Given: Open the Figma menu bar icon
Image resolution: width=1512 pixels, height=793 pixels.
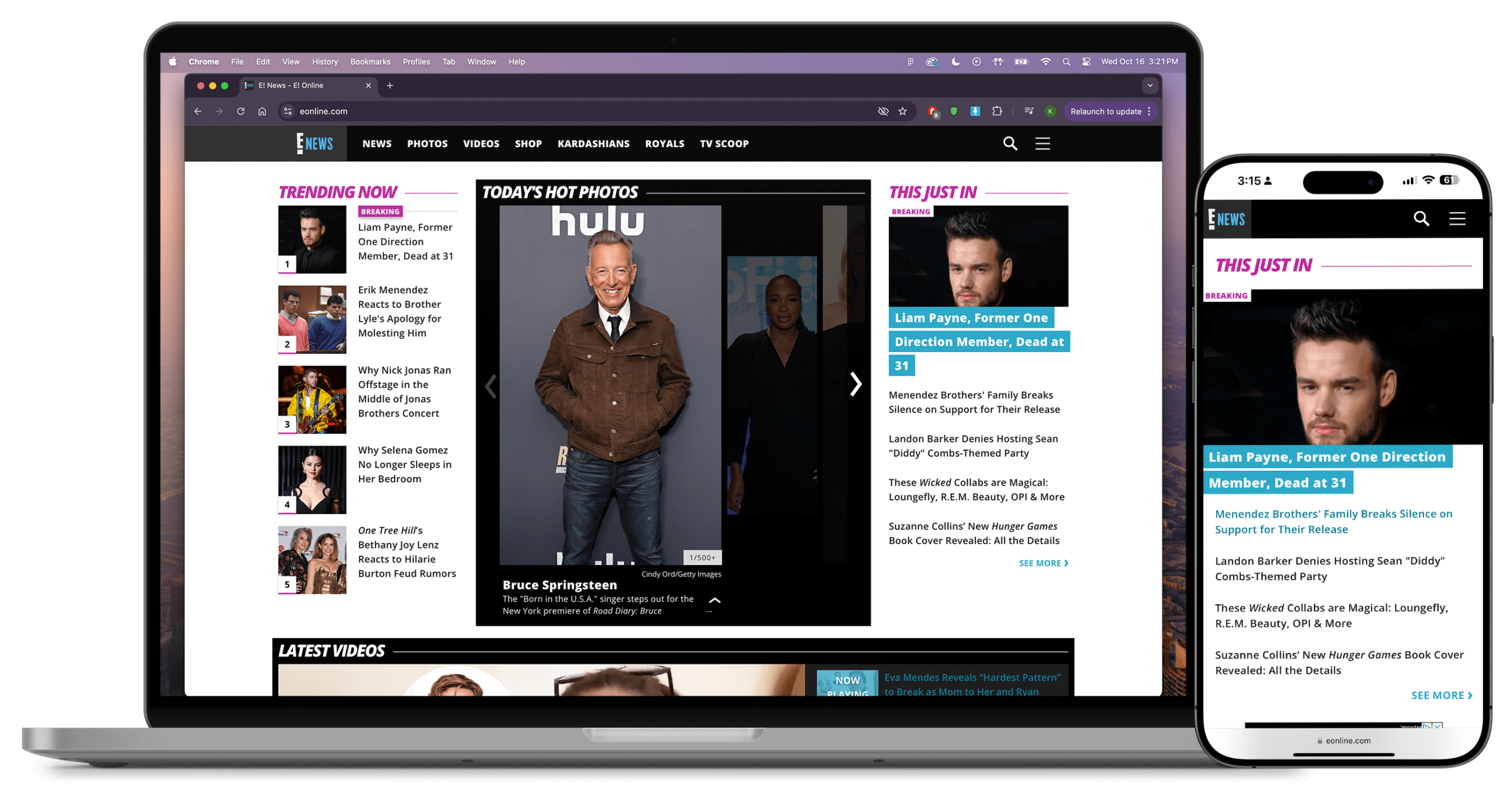Looking at the screenshot, I should [x=910, y=61].
